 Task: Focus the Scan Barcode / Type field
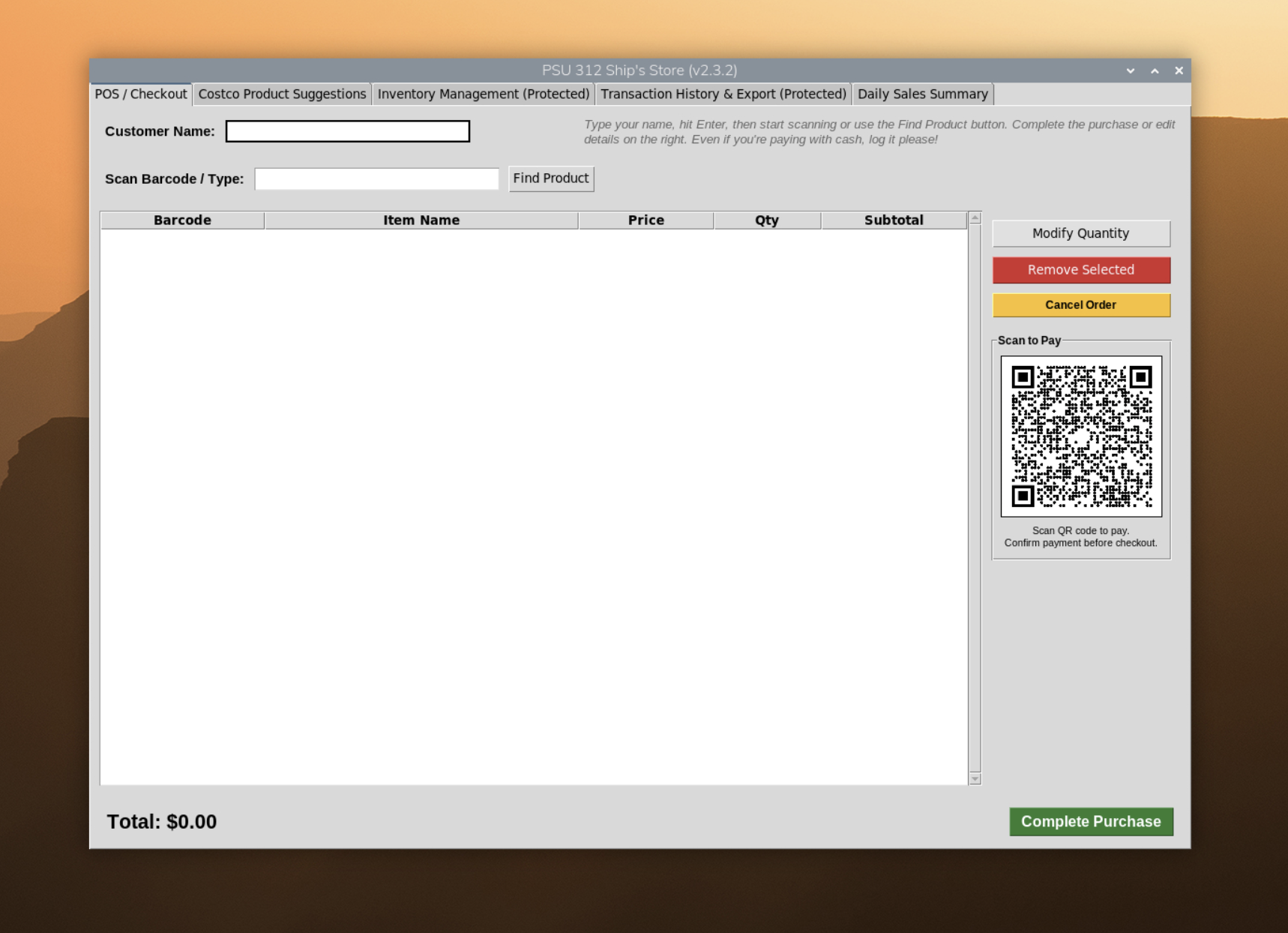click(376, 178)
